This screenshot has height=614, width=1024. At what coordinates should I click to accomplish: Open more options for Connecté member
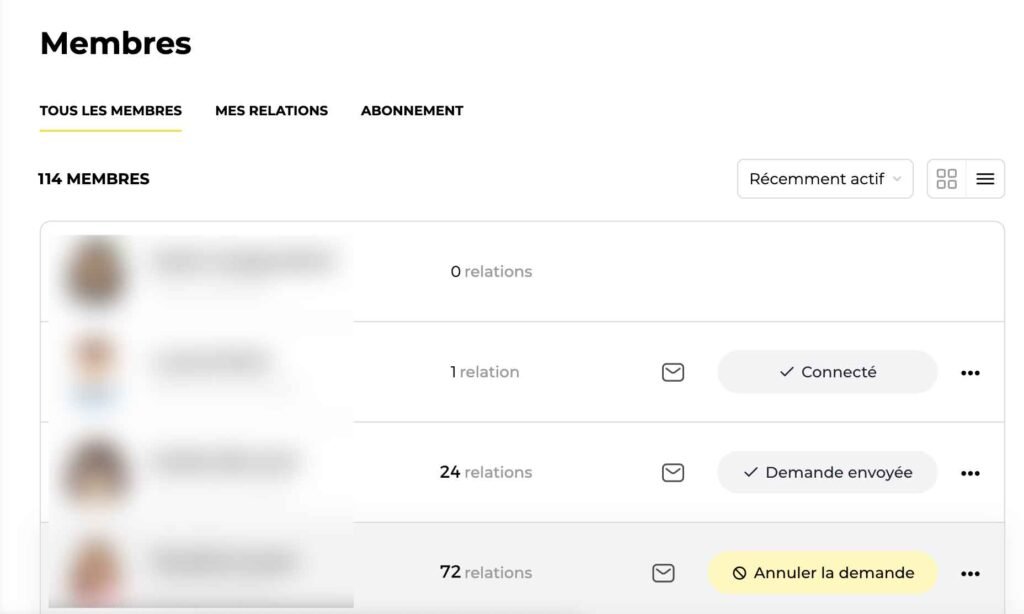pos(970,373)
